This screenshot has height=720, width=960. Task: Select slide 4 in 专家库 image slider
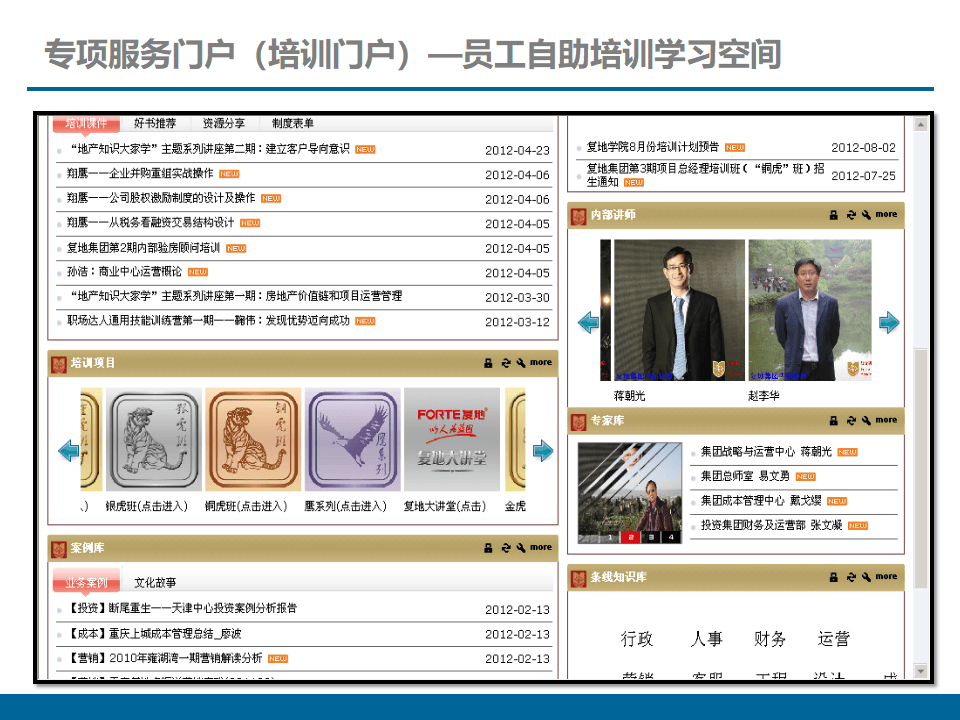click(672, 537)
